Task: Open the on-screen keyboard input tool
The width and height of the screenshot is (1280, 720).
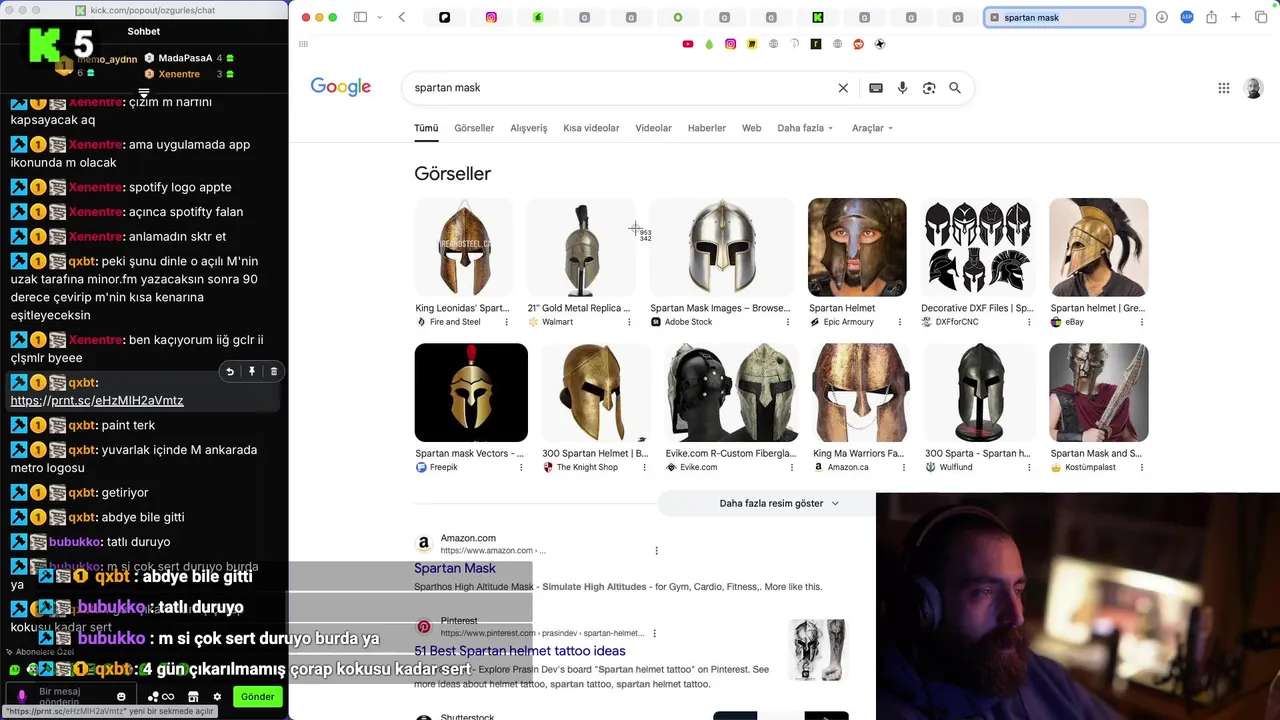Action: tap(876, 88)
